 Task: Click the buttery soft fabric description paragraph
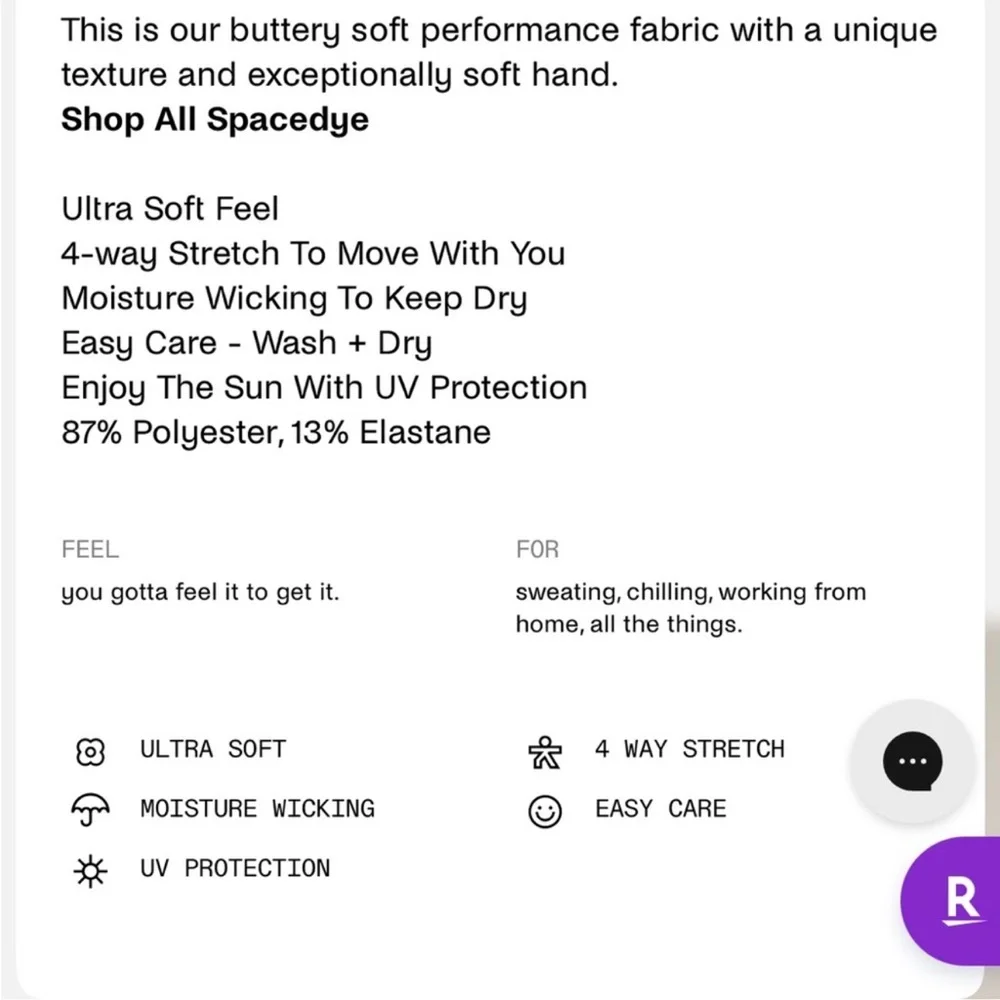click(x=498, y=52)
